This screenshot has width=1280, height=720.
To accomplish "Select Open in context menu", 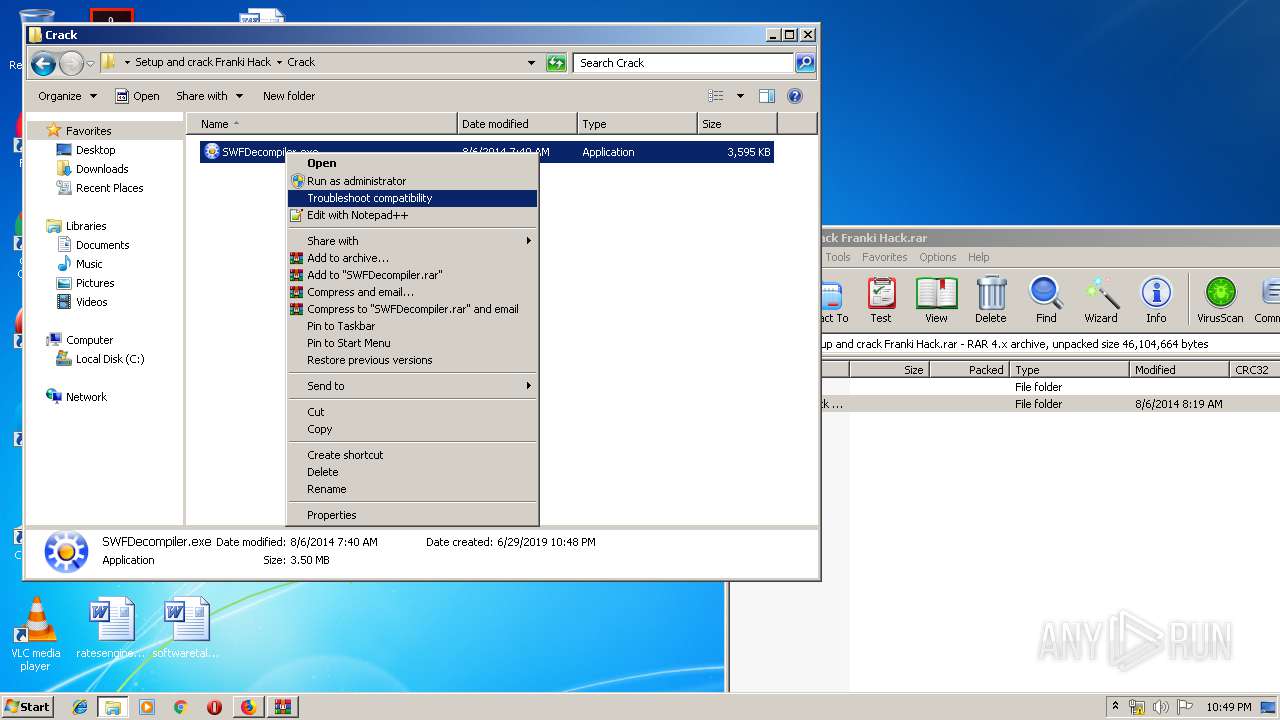I will click(x=412, y=163).
